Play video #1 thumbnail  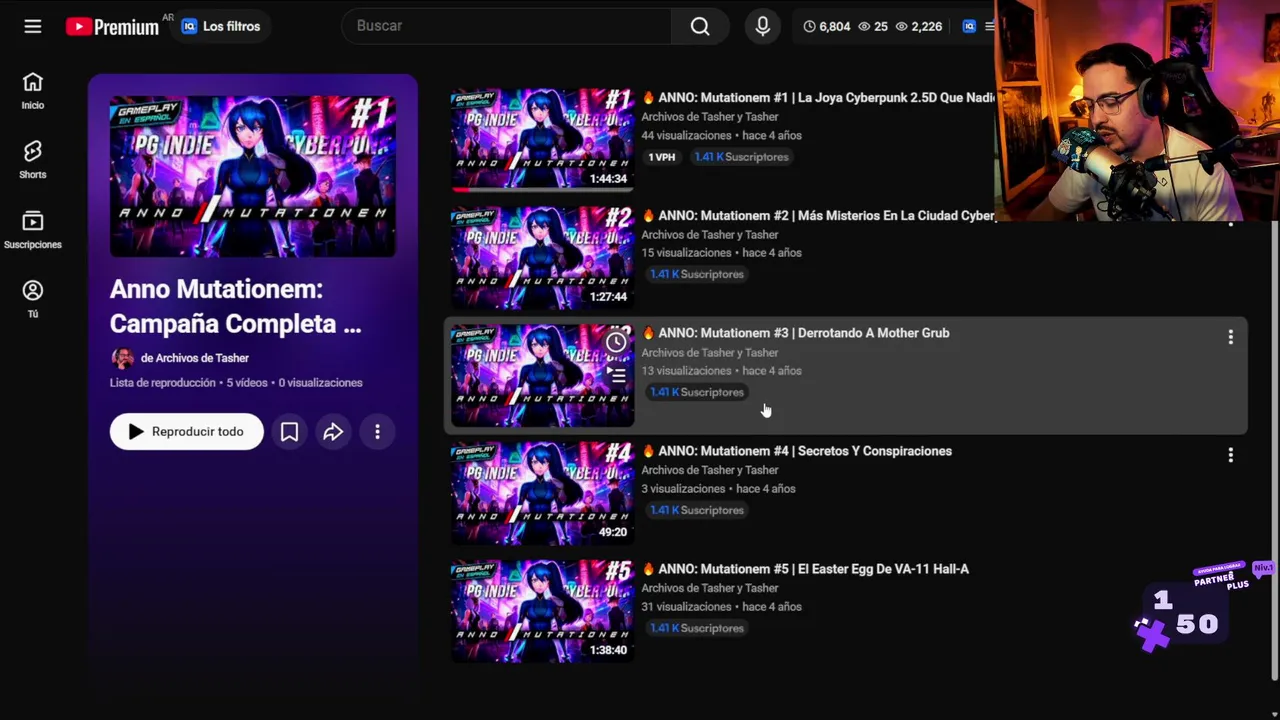point(542,139)
